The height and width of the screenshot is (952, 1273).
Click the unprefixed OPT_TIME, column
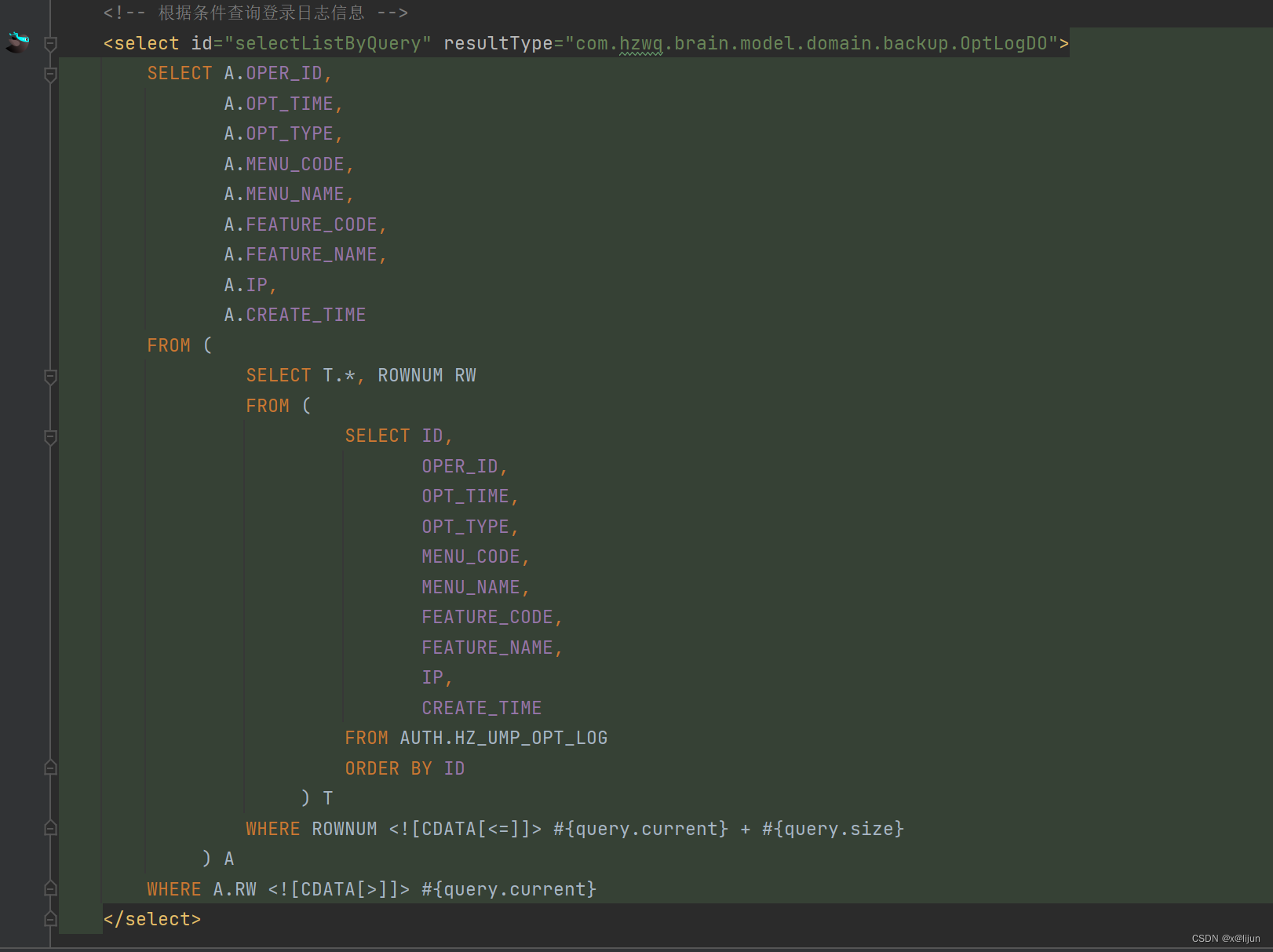click(x=470, y=496)
